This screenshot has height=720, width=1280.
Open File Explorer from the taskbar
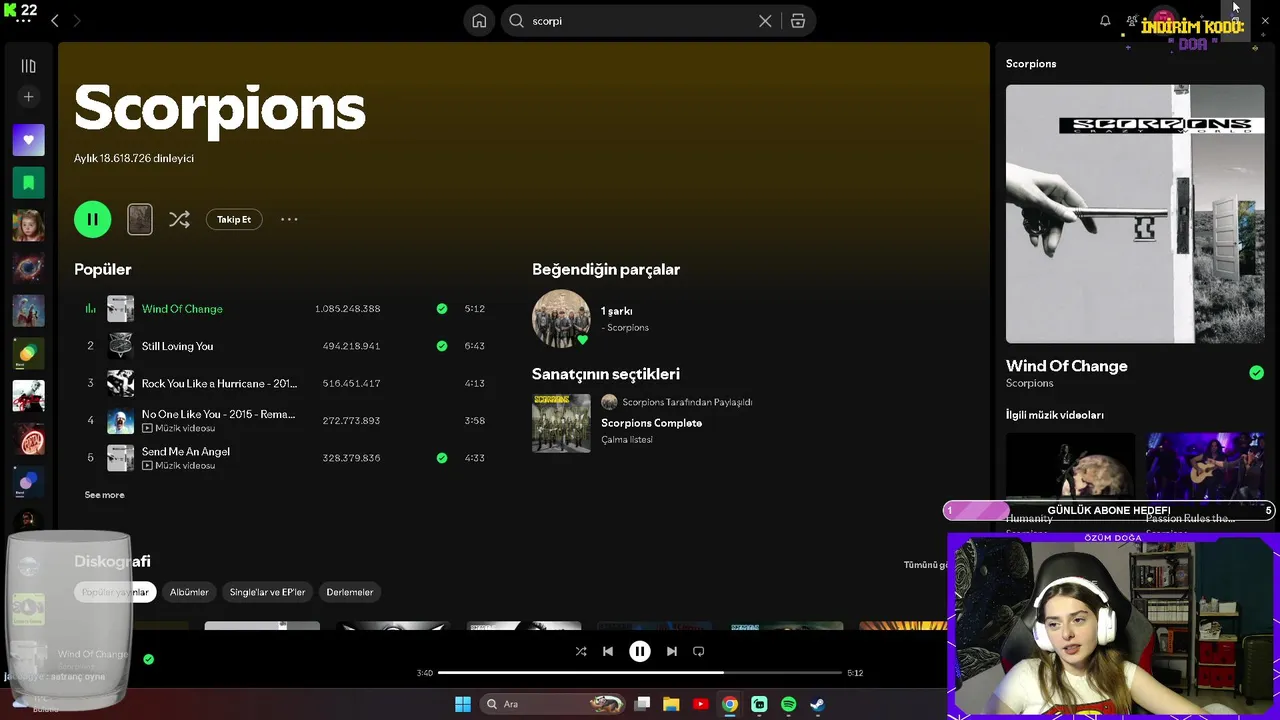tap(671, 704)
